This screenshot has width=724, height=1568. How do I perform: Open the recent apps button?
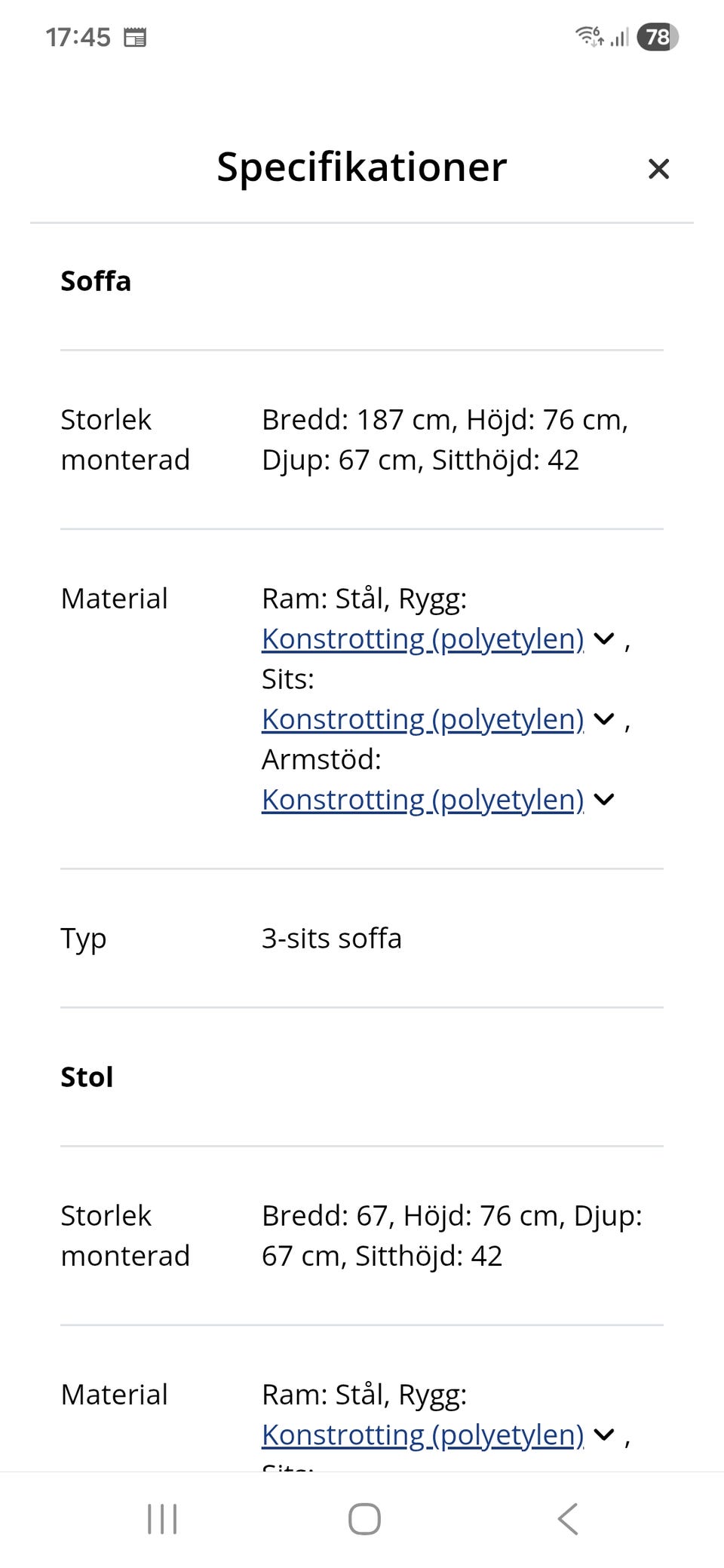[x=161, y=1519]
